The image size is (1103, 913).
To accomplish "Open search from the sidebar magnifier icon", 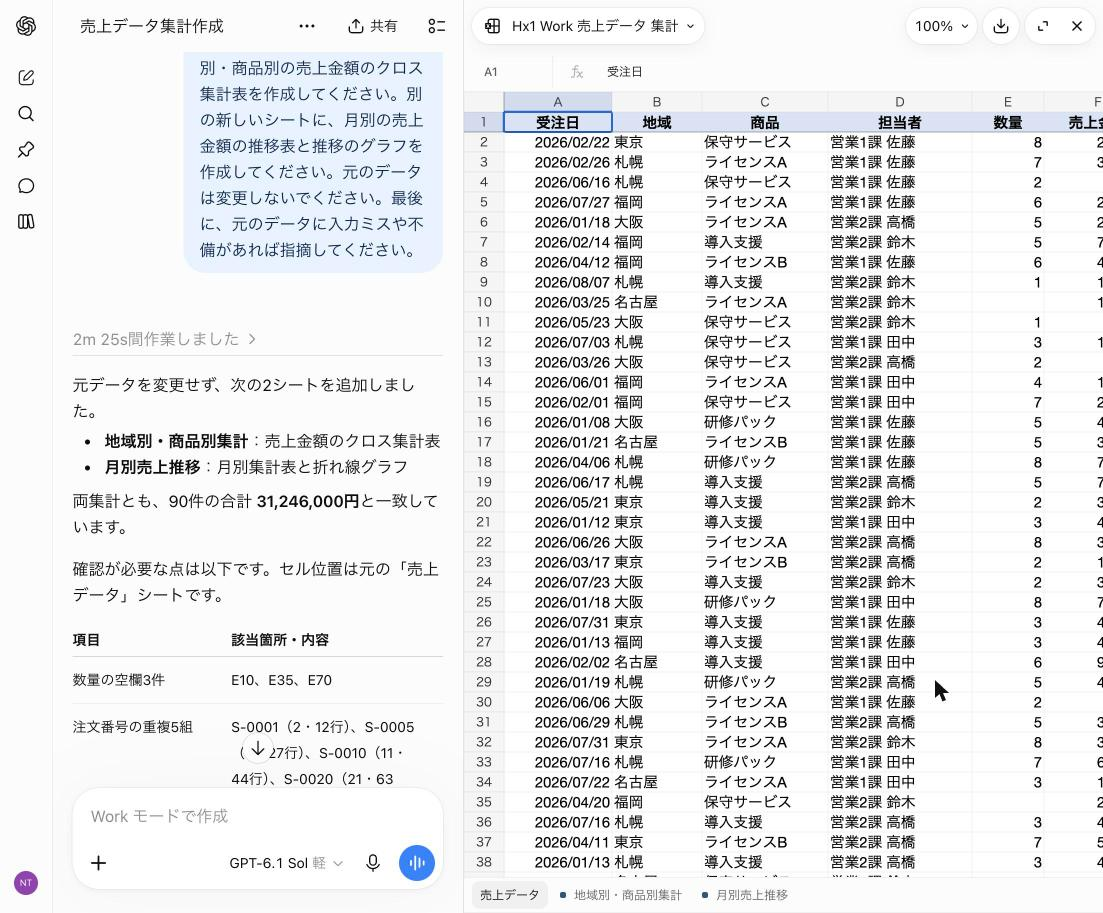I will 26,113.
